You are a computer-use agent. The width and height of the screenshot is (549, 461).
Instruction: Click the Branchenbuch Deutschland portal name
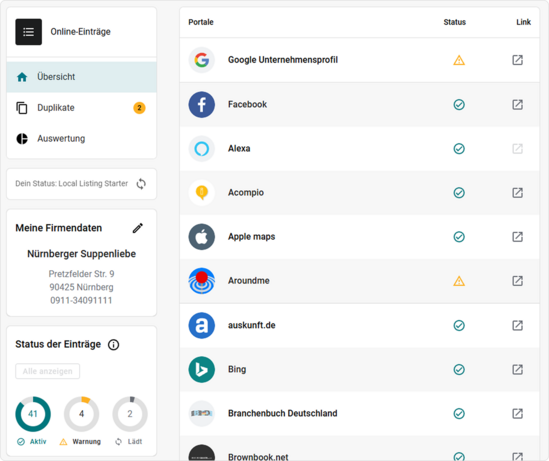[283, 413]
